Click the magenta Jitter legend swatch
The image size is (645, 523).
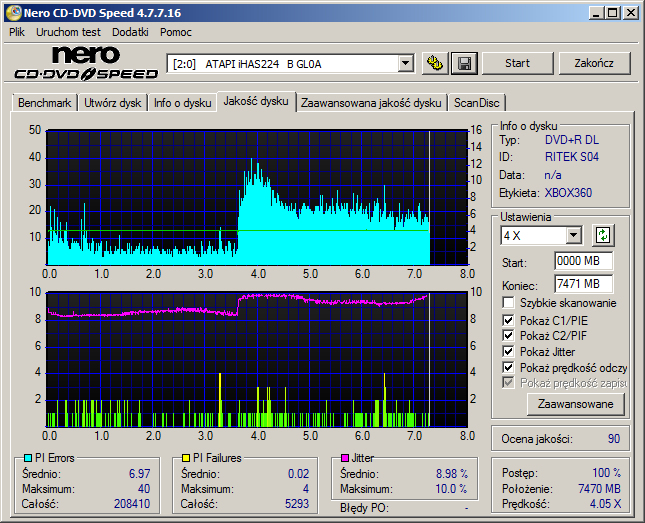pyautogui.click(x=345, y=458)
